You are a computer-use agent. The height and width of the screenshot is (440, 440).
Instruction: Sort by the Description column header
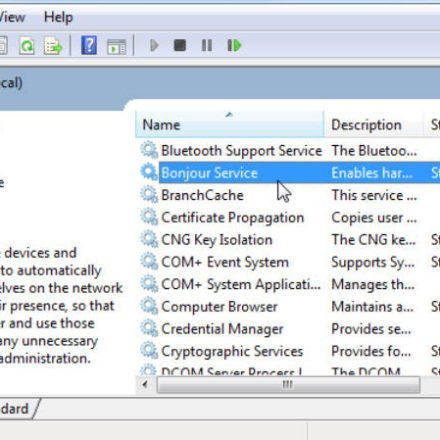pos(374,124)
